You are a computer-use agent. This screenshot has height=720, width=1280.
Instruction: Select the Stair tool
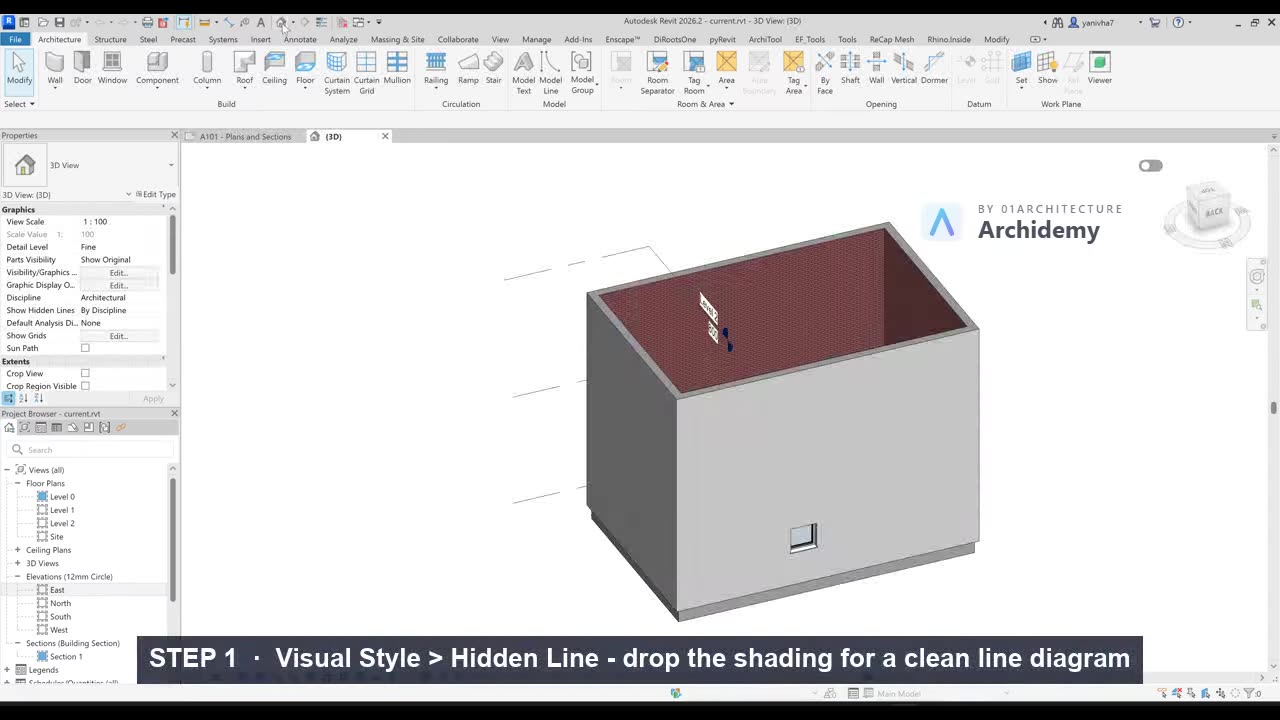click(493, 68)
